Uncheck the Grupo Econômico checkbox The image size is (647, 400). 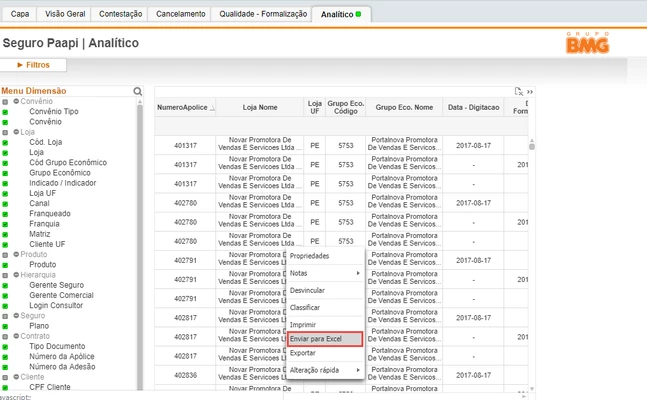(x=5, y=173)
